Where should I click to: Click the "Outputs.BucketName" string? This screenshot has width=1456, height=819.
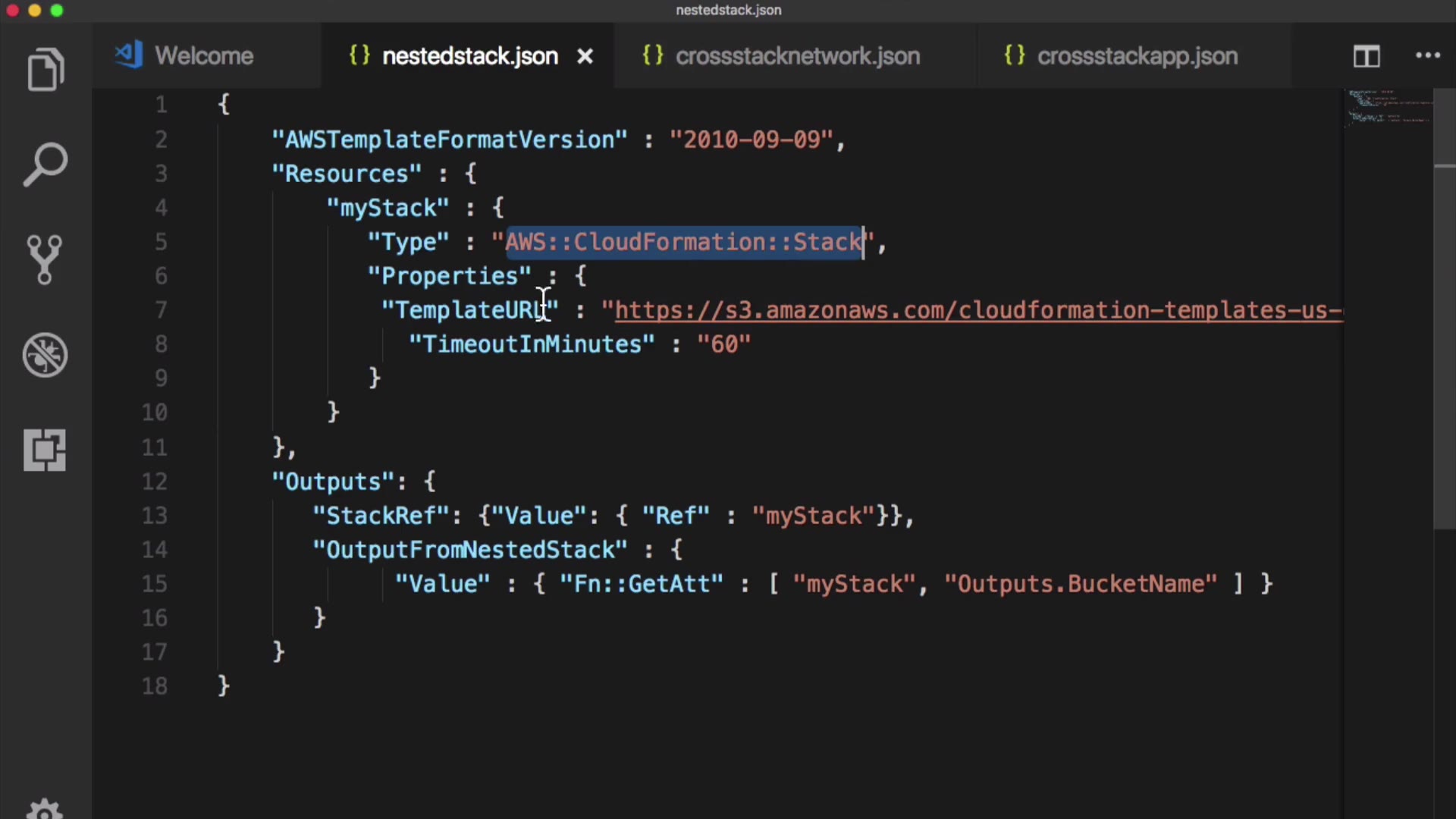[x=1080, y=584]
